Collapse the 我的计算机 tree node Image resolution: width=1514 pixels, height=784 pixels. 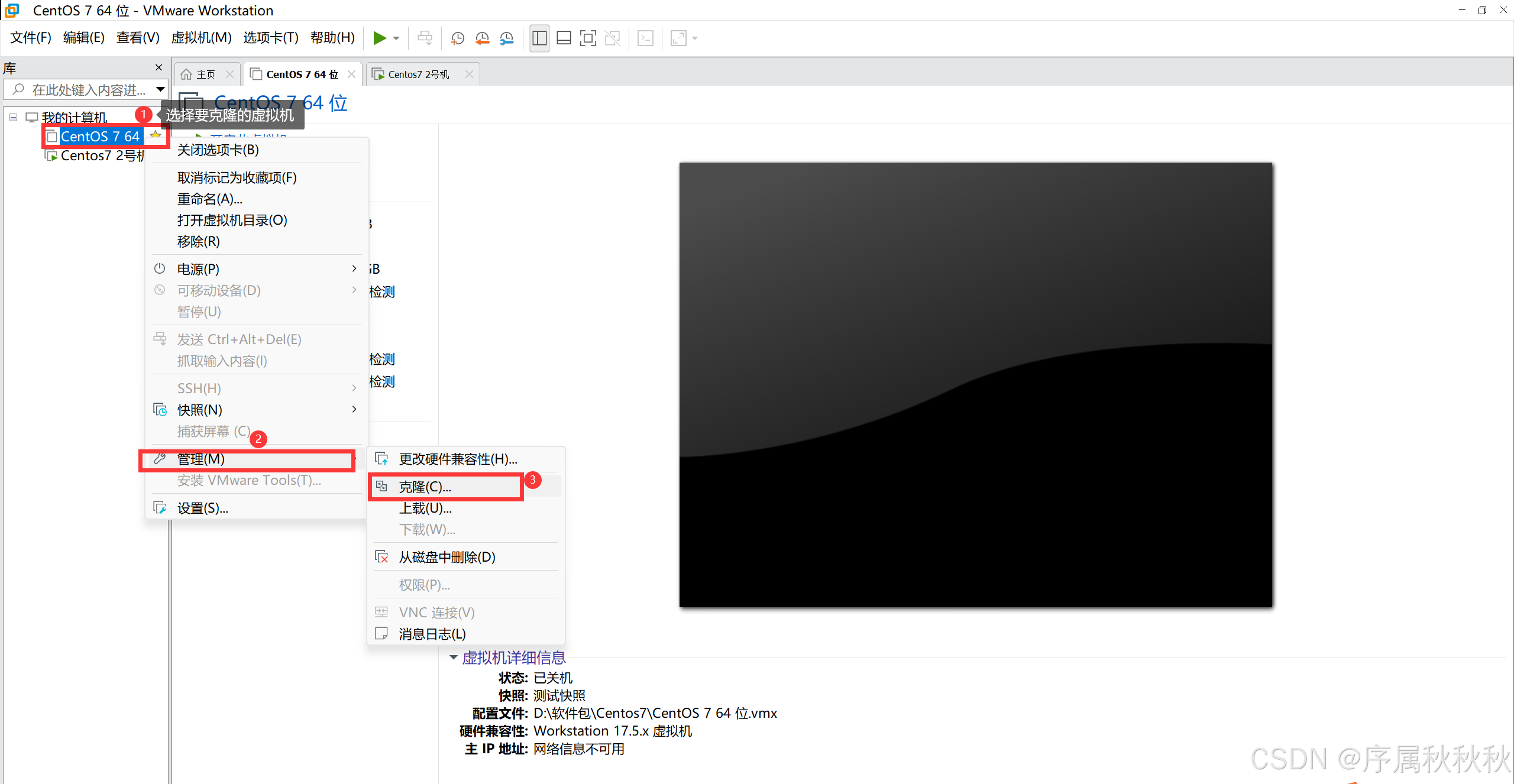coord(14,117)
